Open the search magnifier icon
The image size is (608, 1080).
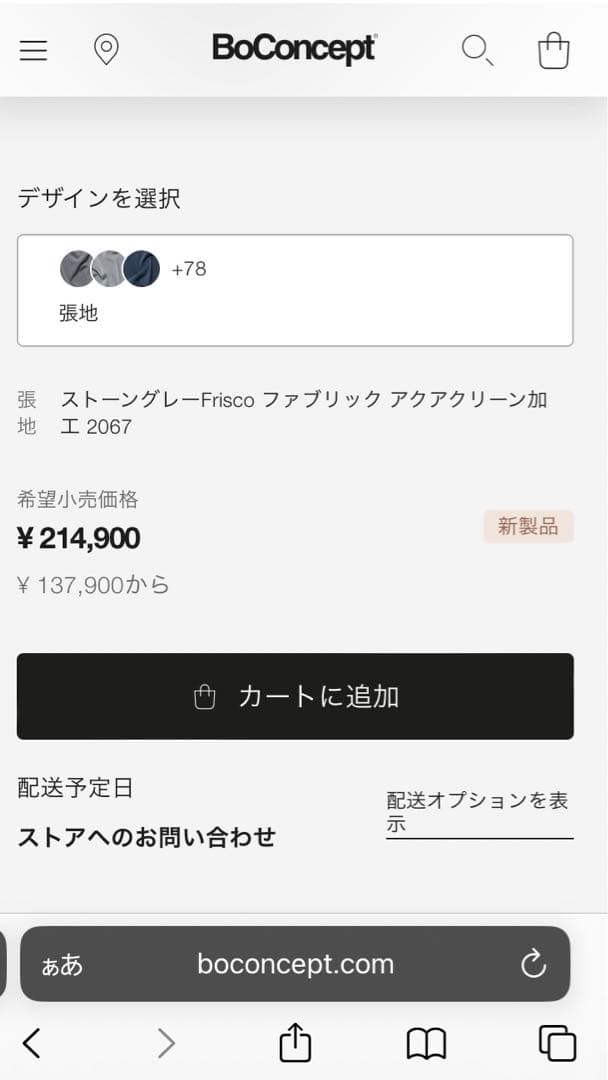pos(477,51)
